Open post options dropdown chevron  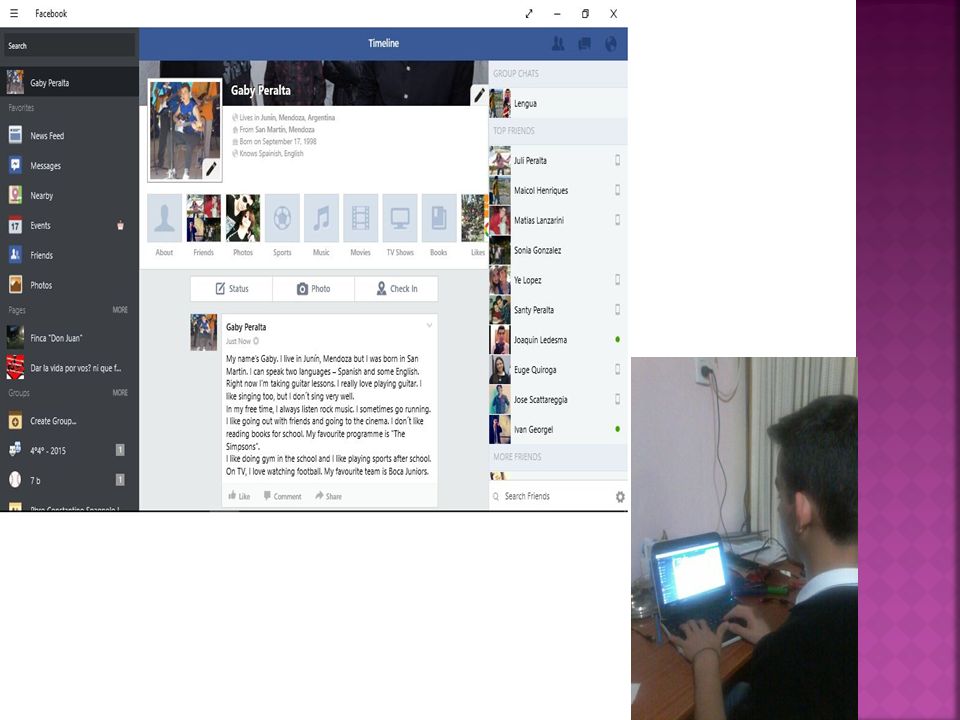429,325
